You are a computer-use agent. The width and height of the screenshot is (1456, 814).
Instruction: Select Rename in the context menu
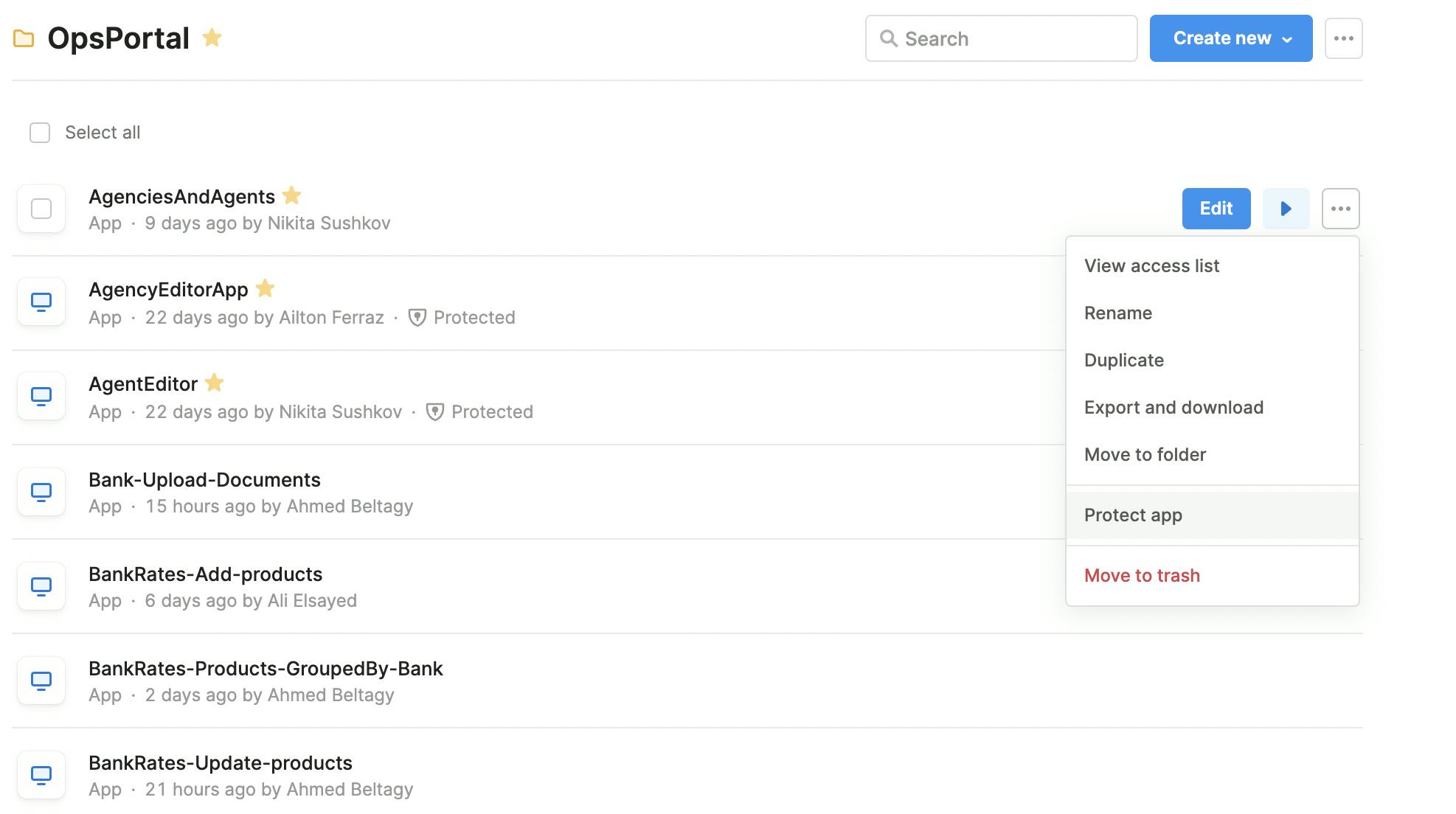1212,313
